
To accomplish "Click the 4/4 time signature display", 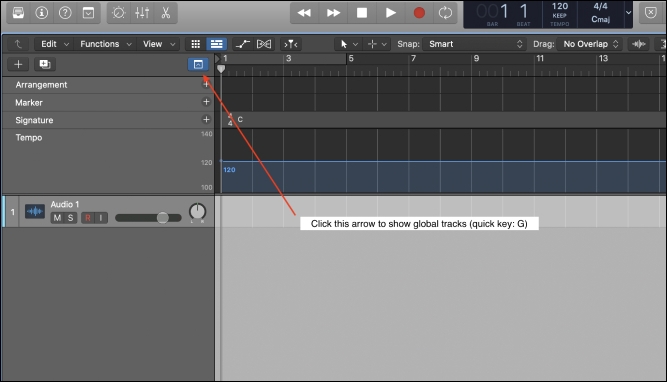I will (x=600, y=6).
